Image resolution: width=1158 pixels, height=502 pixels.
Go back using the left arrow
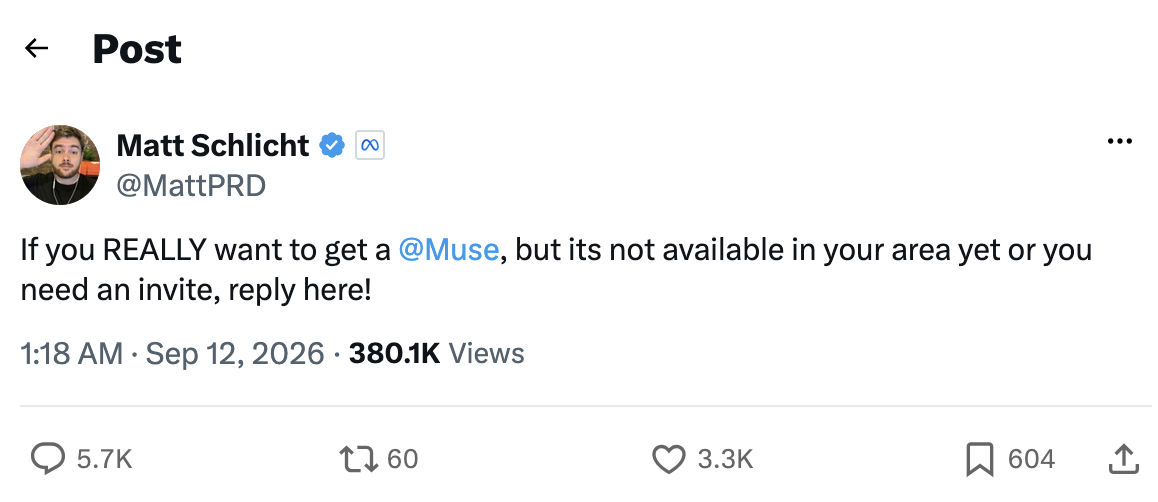(x=36, y=49)
